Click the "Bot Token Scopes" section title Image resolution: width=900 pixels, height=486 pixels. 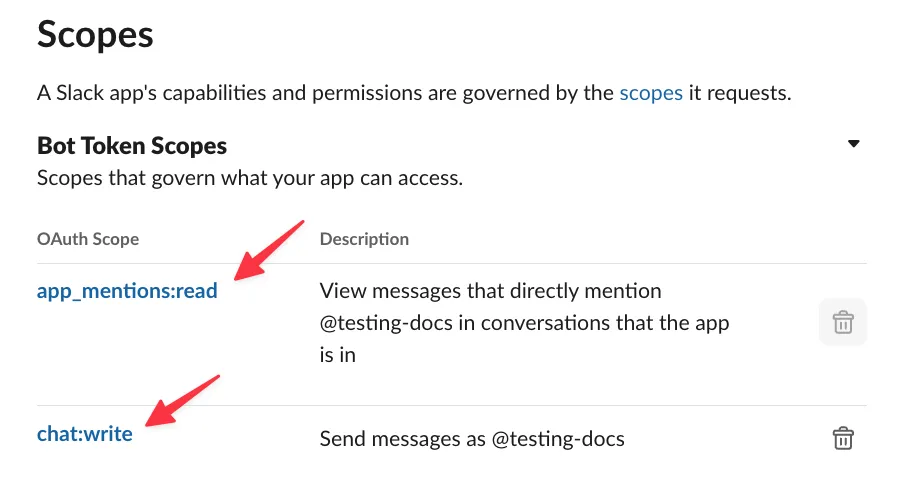pos(132,146)
